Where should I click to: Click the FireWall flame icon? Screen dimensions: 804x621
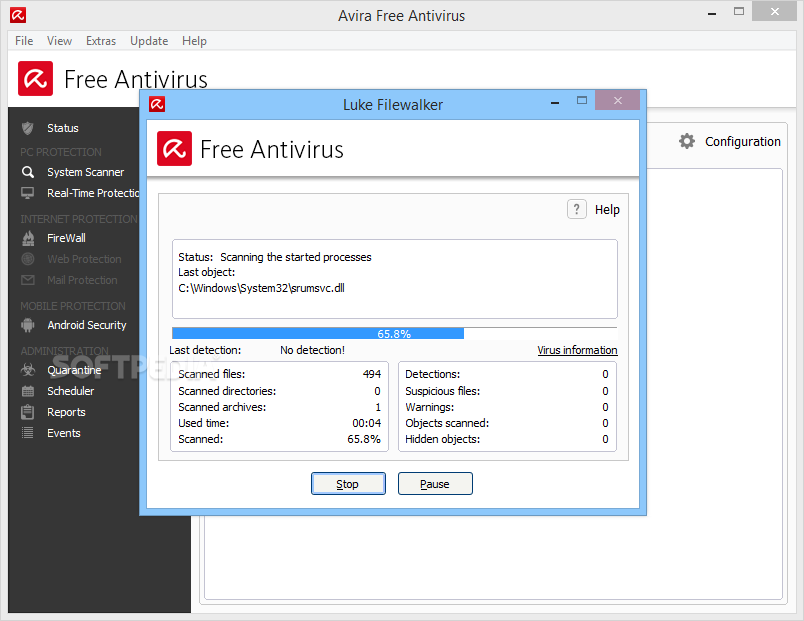pos(28,238)
